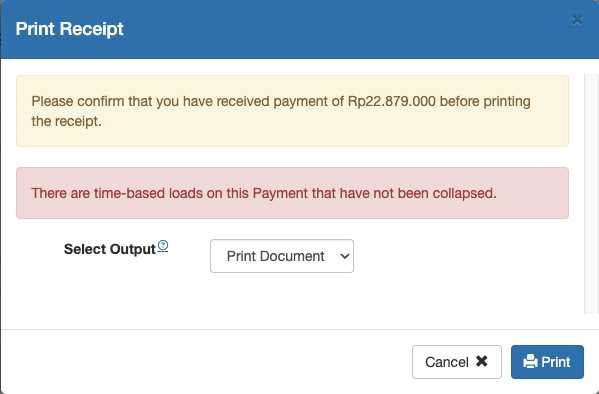Click the red time-based loads warning box
Viewport: 599px width, 394px height.
point(292,193)
